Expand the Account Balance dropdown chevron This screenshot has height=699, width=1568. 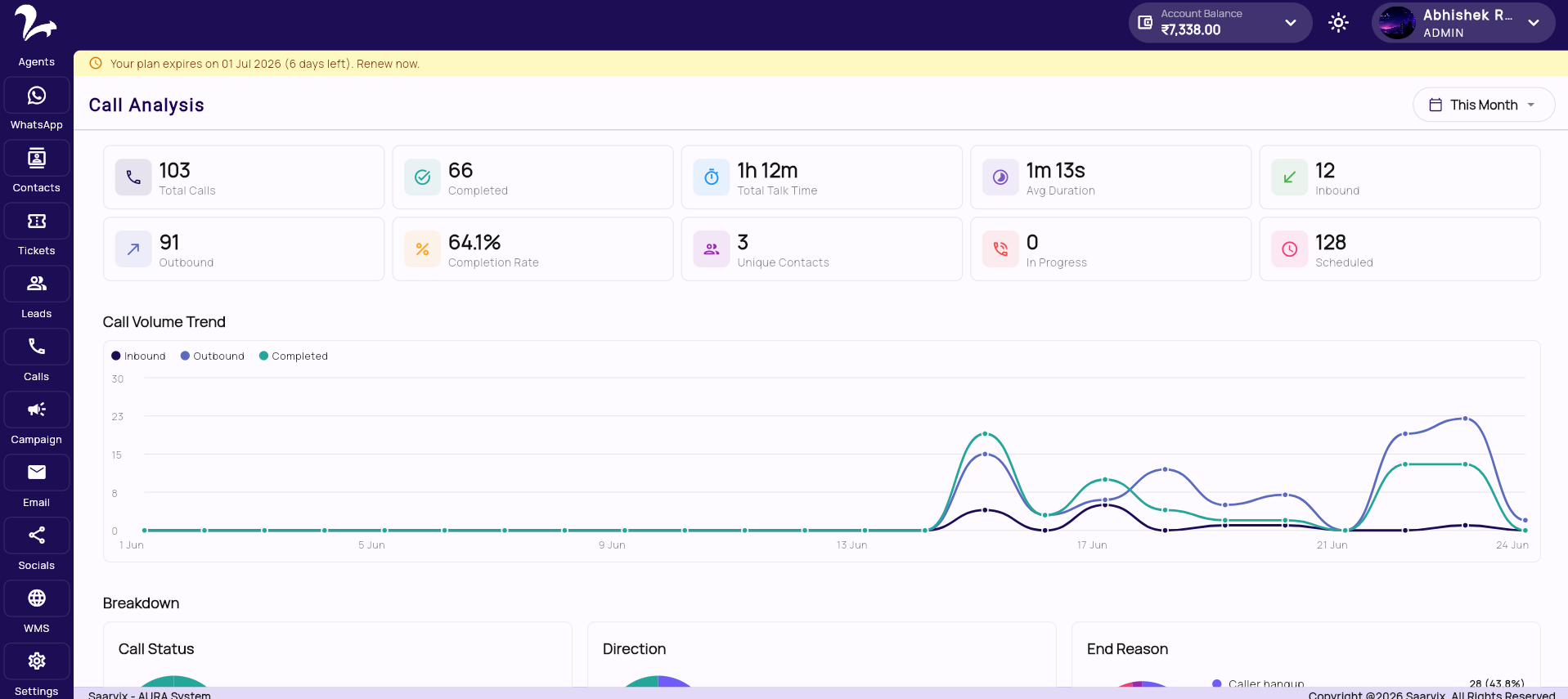point(1291,23)
